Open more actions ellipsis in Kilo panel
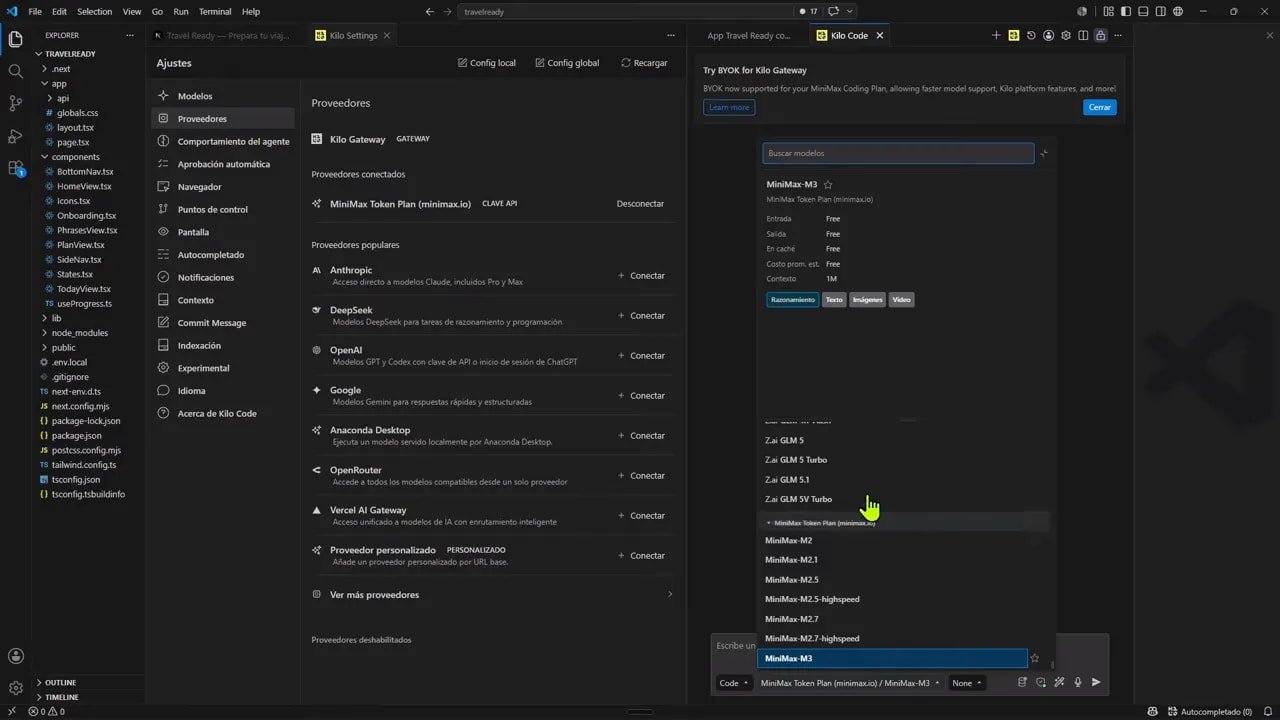Image resolution: width=1280 pixels, height=720 pixels. click(1117, 35)
